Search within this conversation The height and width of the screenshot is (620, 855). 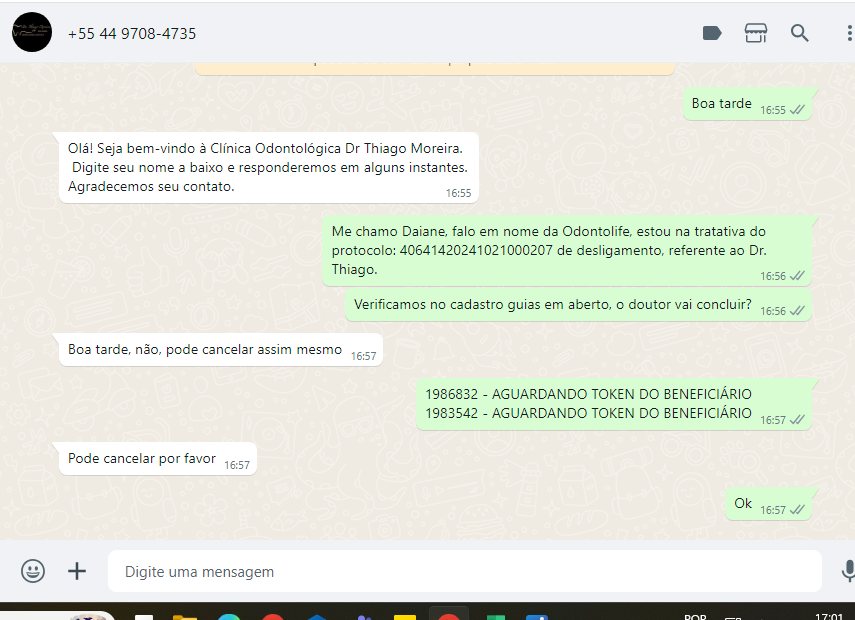[x=799, y=33]
